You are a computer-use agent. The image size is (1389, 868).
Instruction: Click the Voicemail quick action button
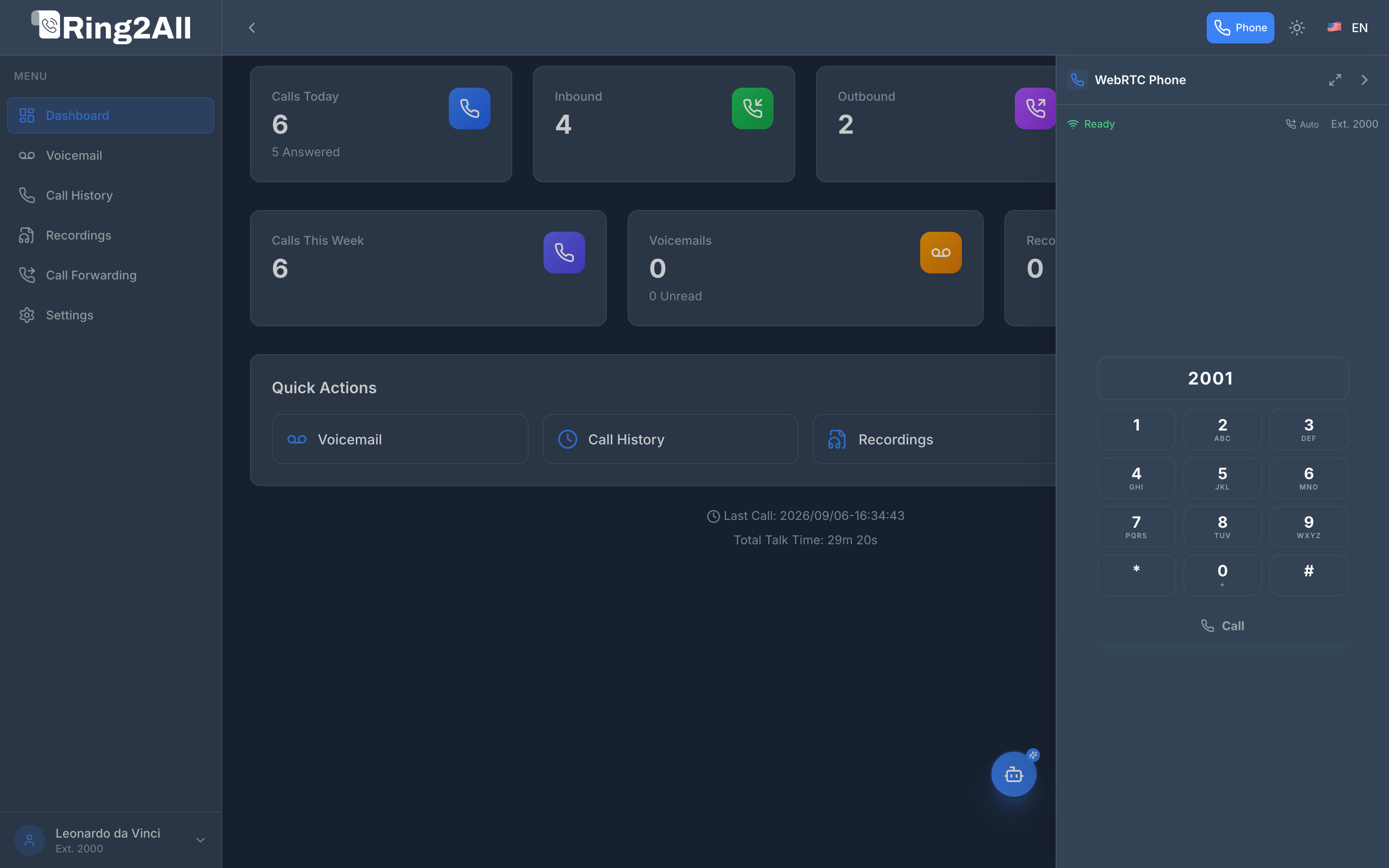[x=400, y=439]
